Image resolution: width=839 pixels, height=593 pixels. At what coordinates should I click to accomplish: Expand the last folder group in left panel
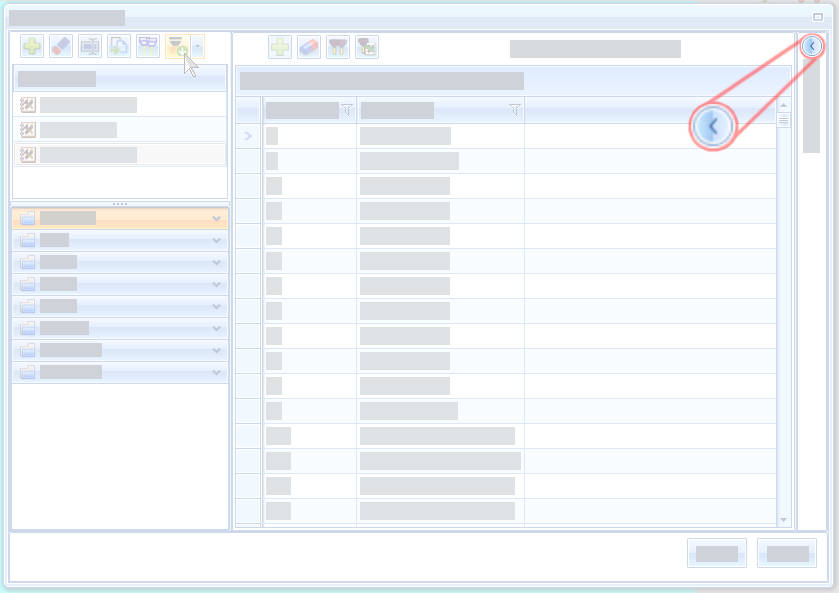[x=216, y=372]
